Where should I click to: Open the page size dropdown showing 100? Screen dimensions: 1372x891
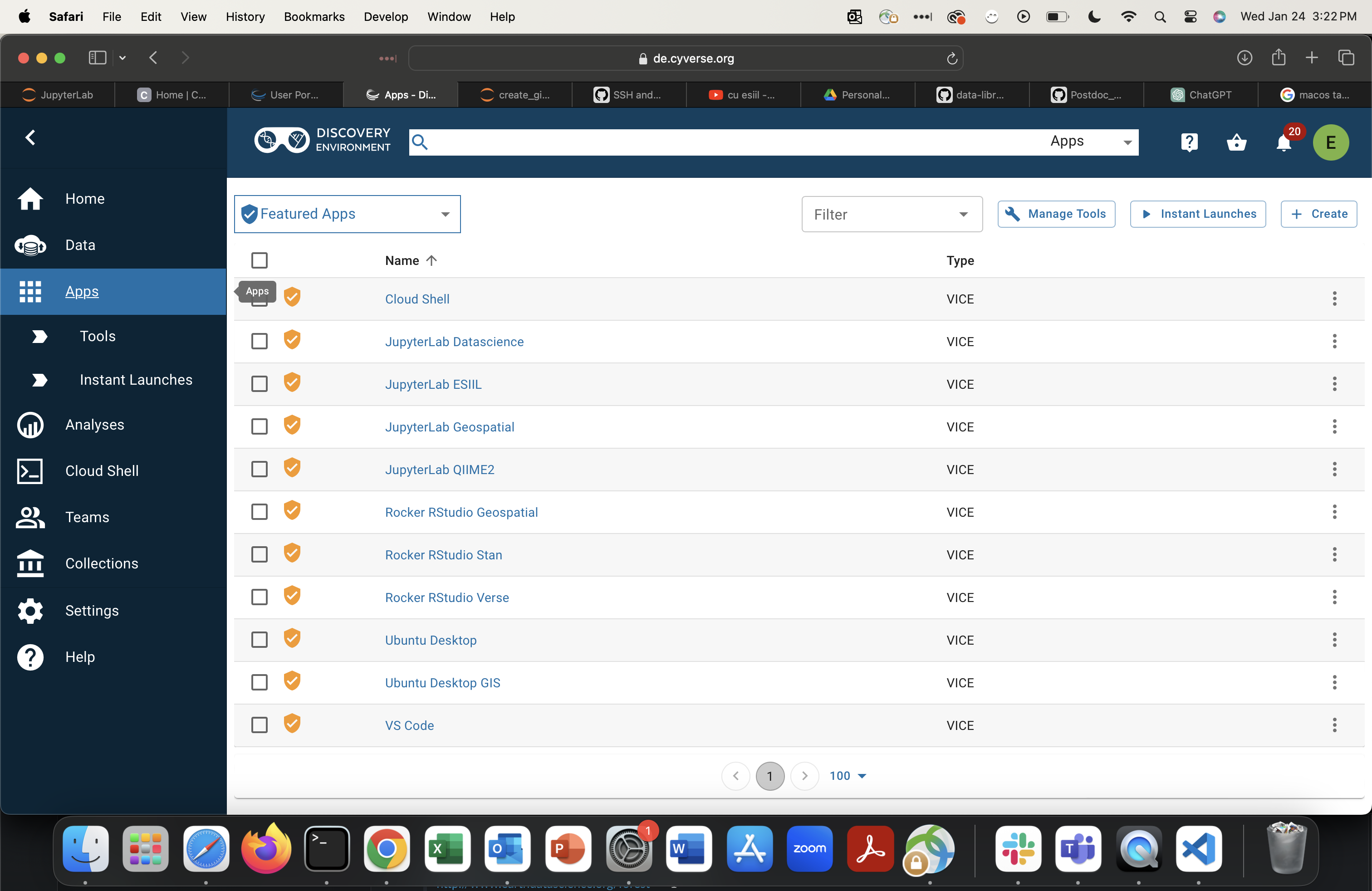(x=847, y=775)
